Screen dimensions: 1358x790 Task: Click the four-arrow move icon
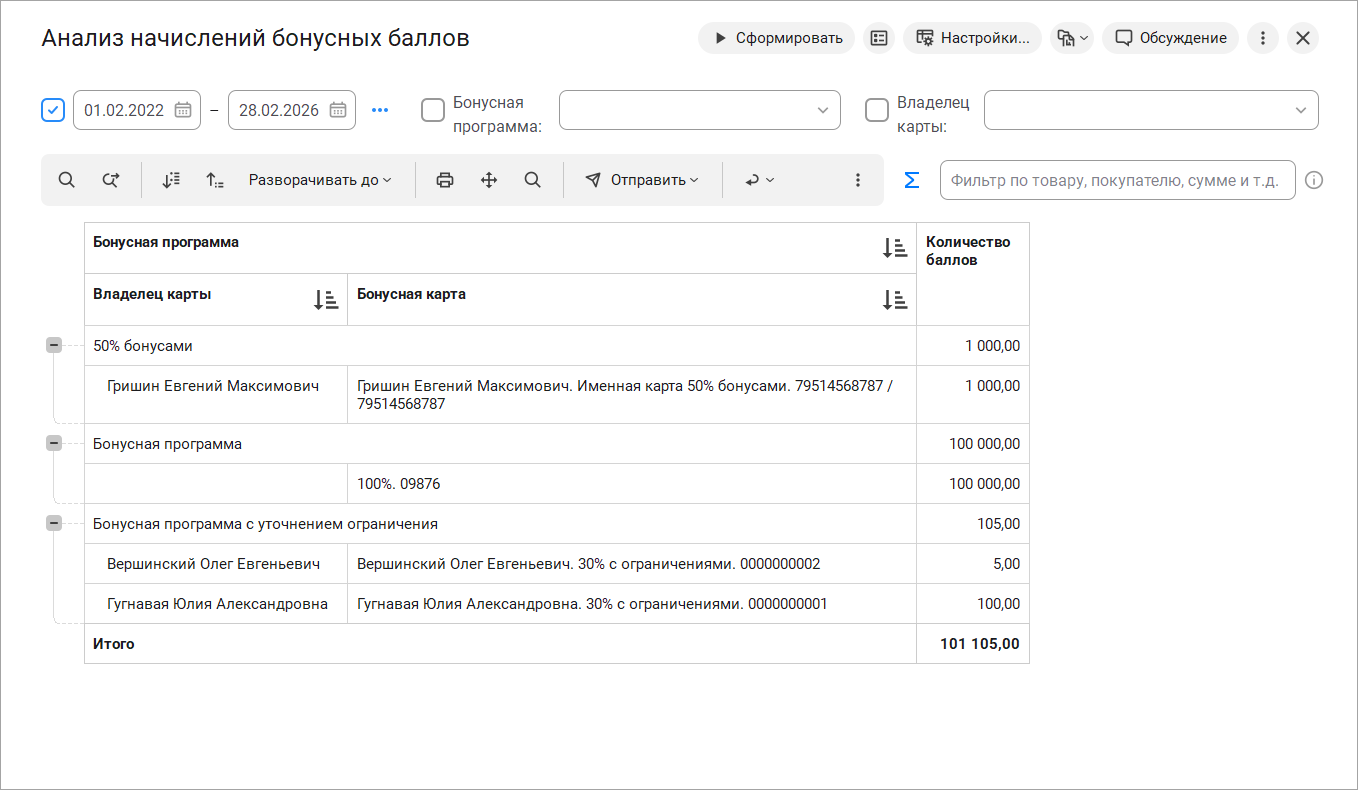click(489, 180)
